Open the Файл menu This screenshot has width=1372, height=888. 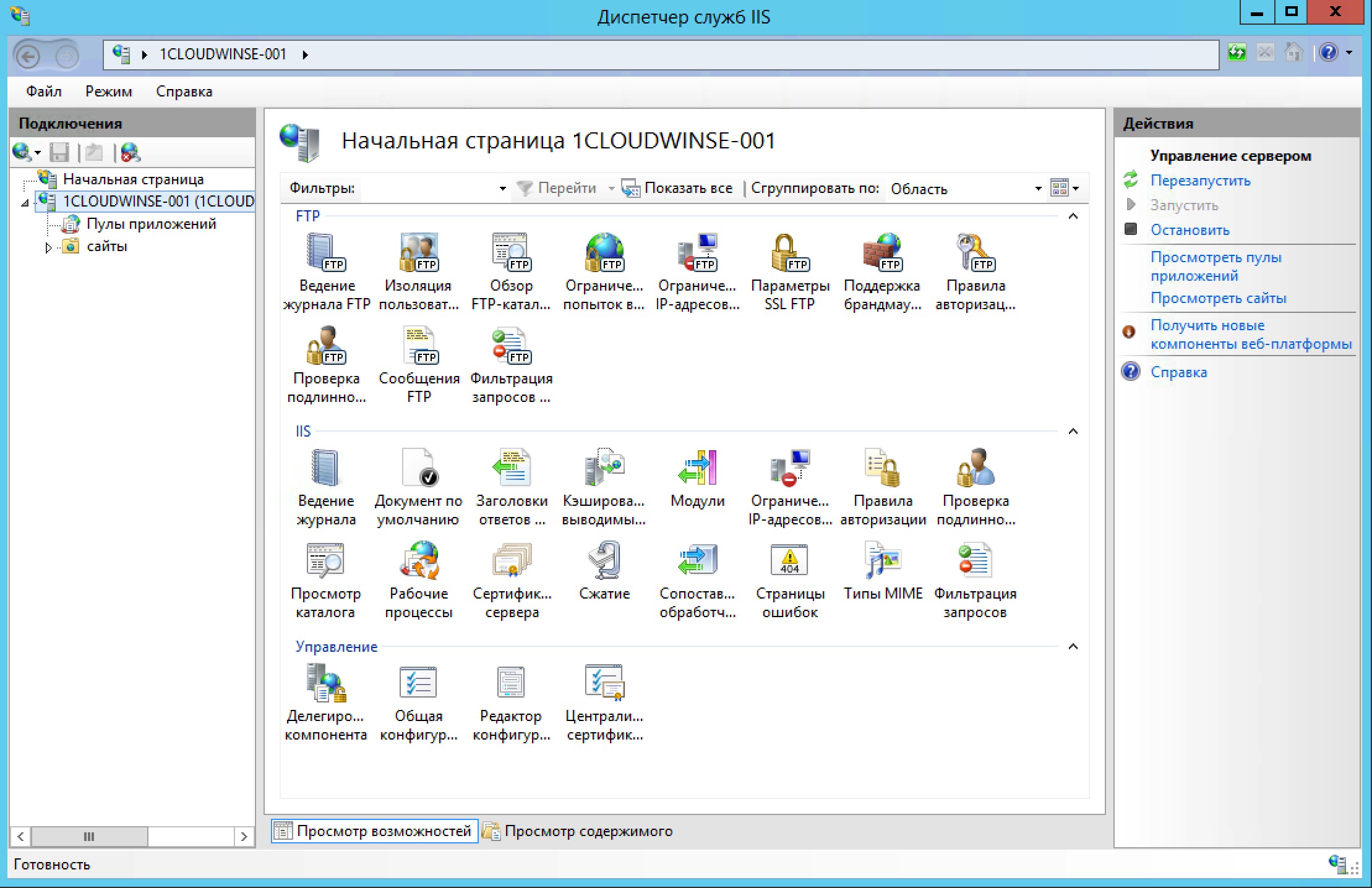(x=43, y=92)
